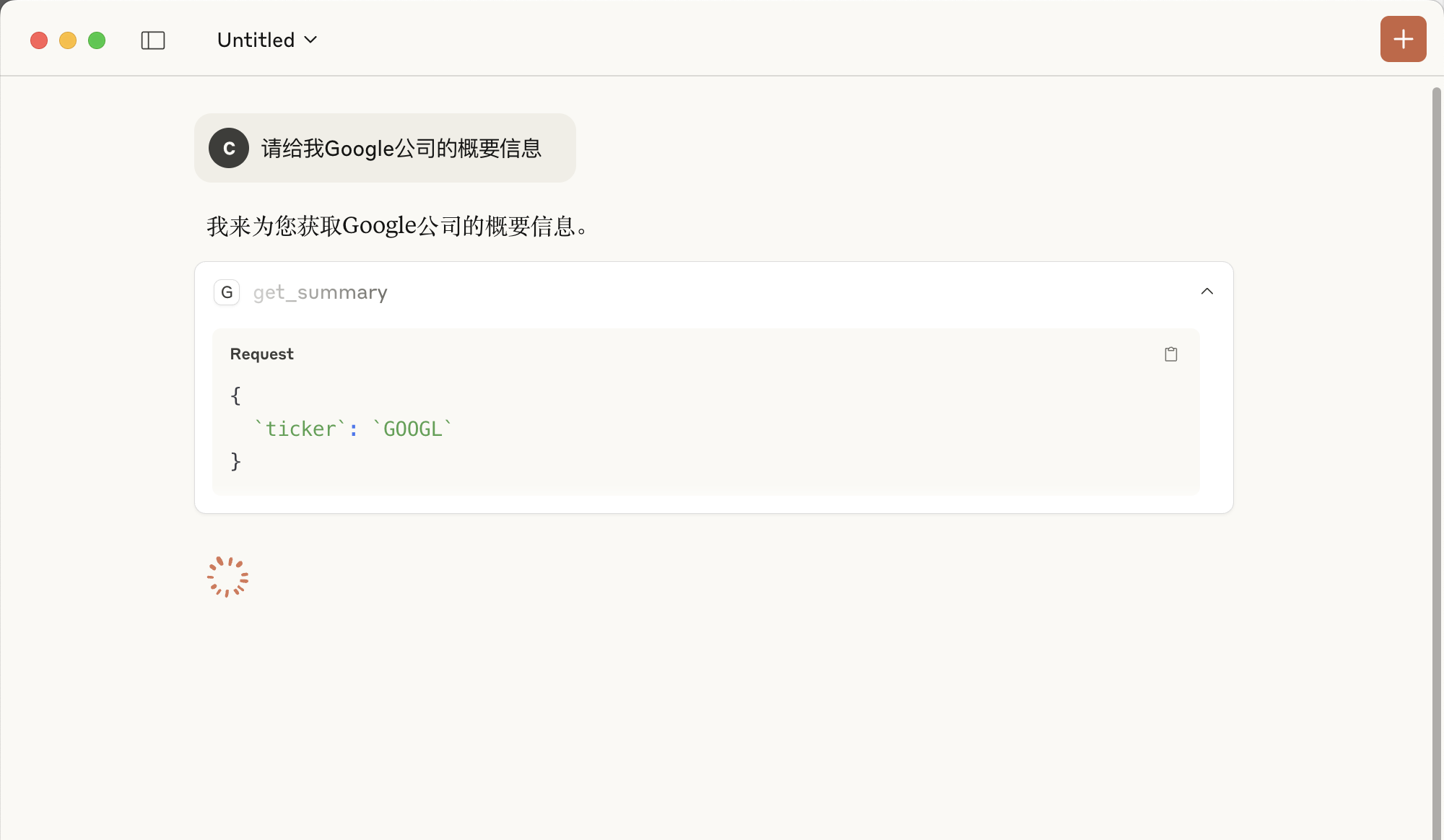The width and height of the screenshot is (1444, 840).
Task: Minimize the window with yellow button
Action: (x=68, y=40)
